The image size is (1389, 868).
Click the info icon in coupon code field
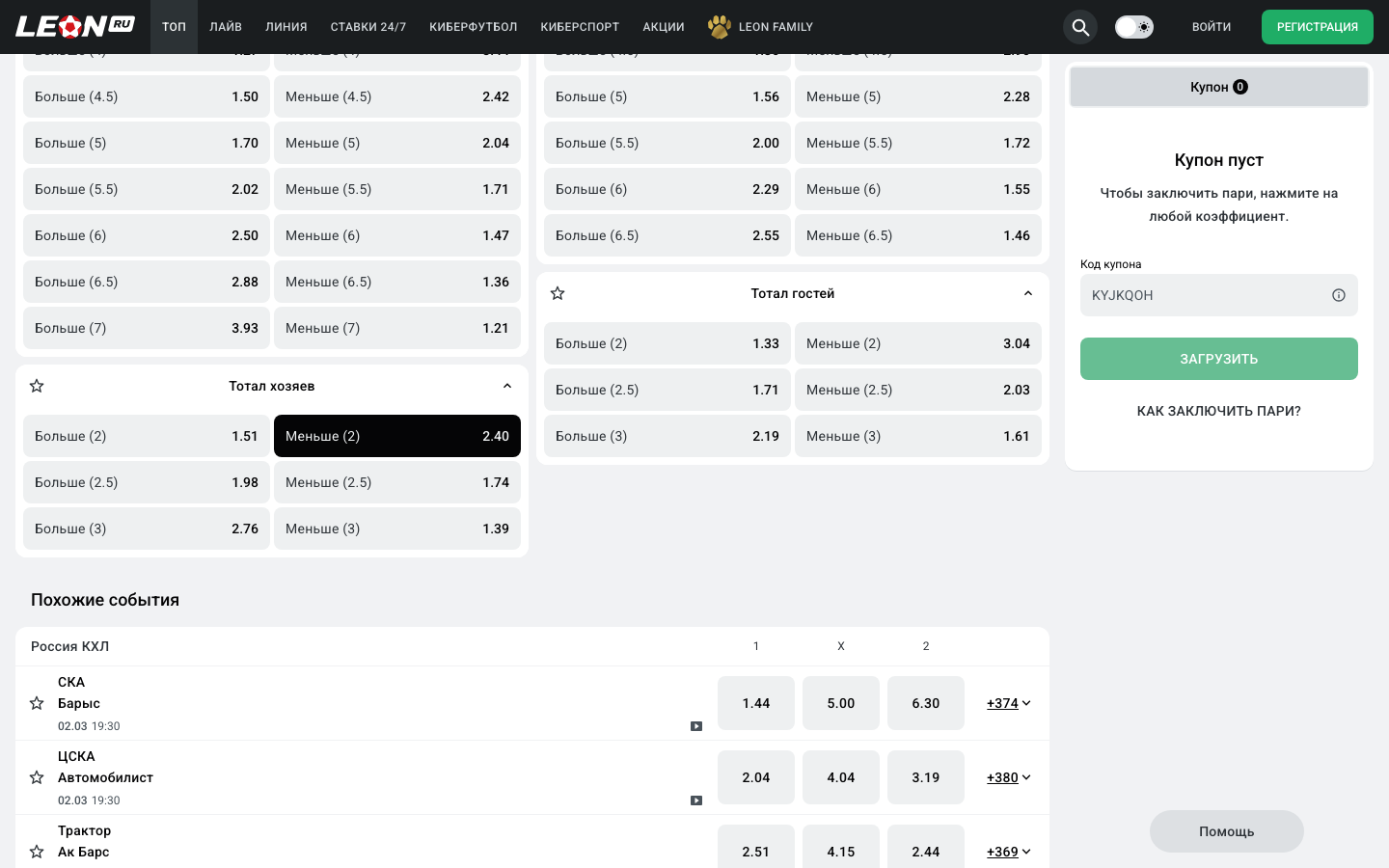1338,295
